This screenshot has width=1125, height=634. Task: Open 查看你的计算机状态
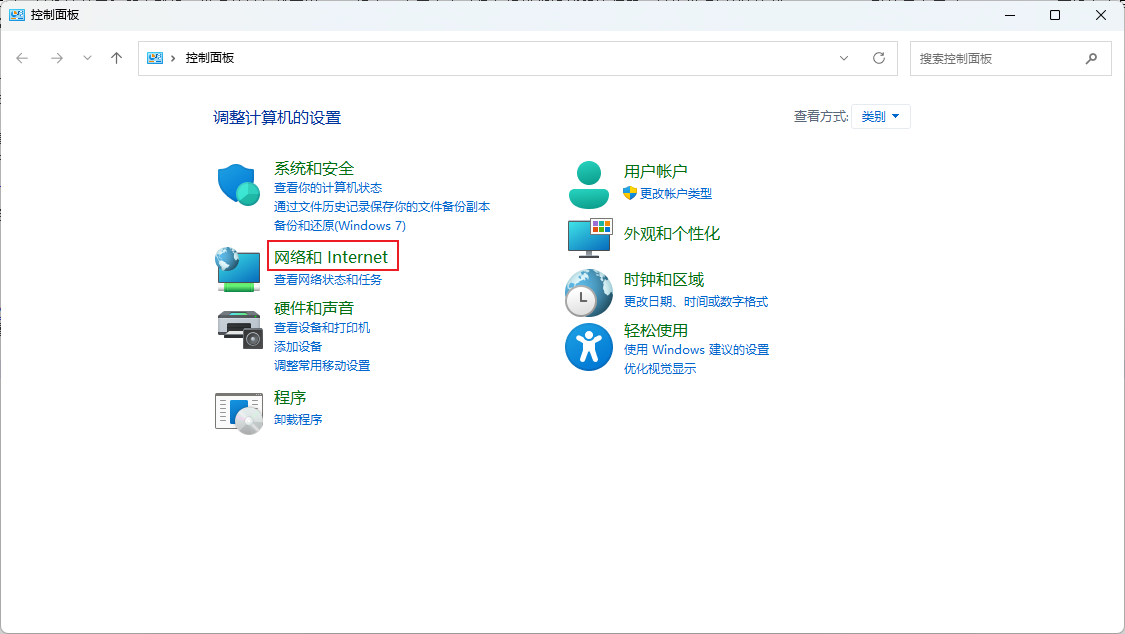coord(327,187)
